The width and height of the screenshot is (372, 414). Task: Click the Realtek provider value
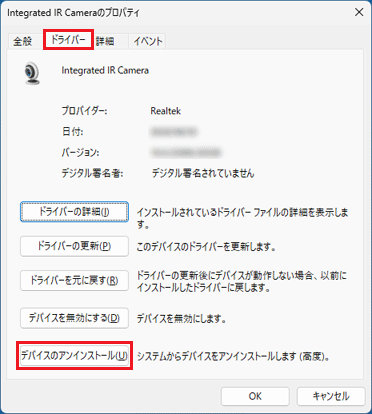click(x=166, y=111)
